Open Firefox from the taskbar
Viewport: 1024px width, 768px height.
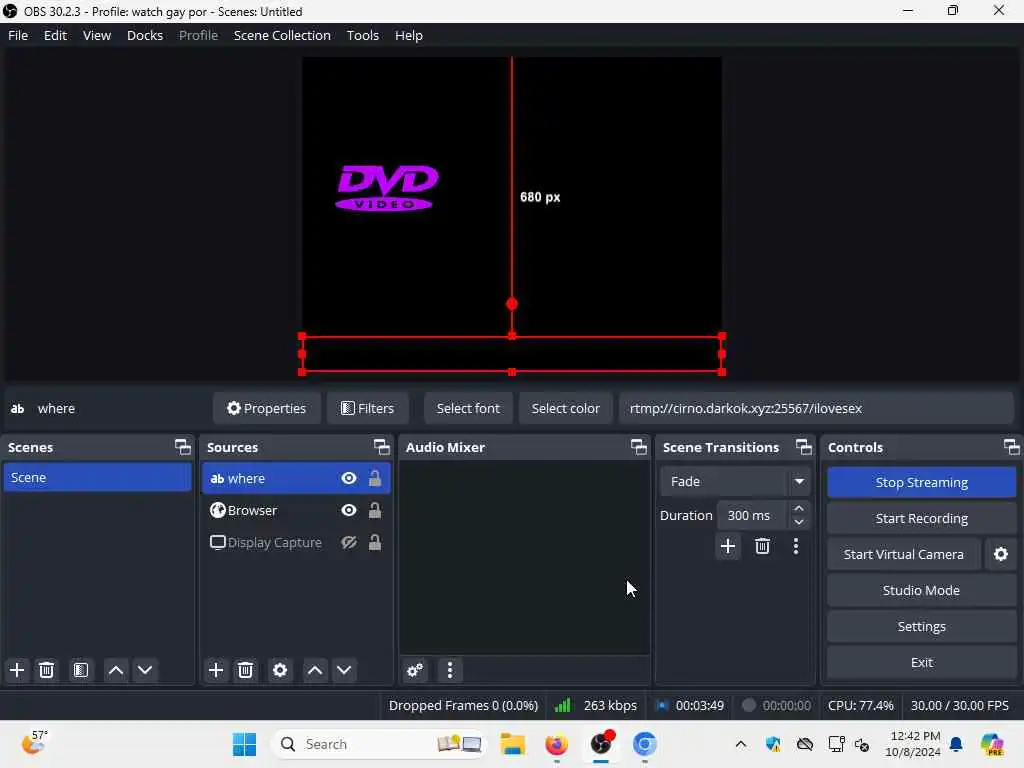(x=556, y=744)
